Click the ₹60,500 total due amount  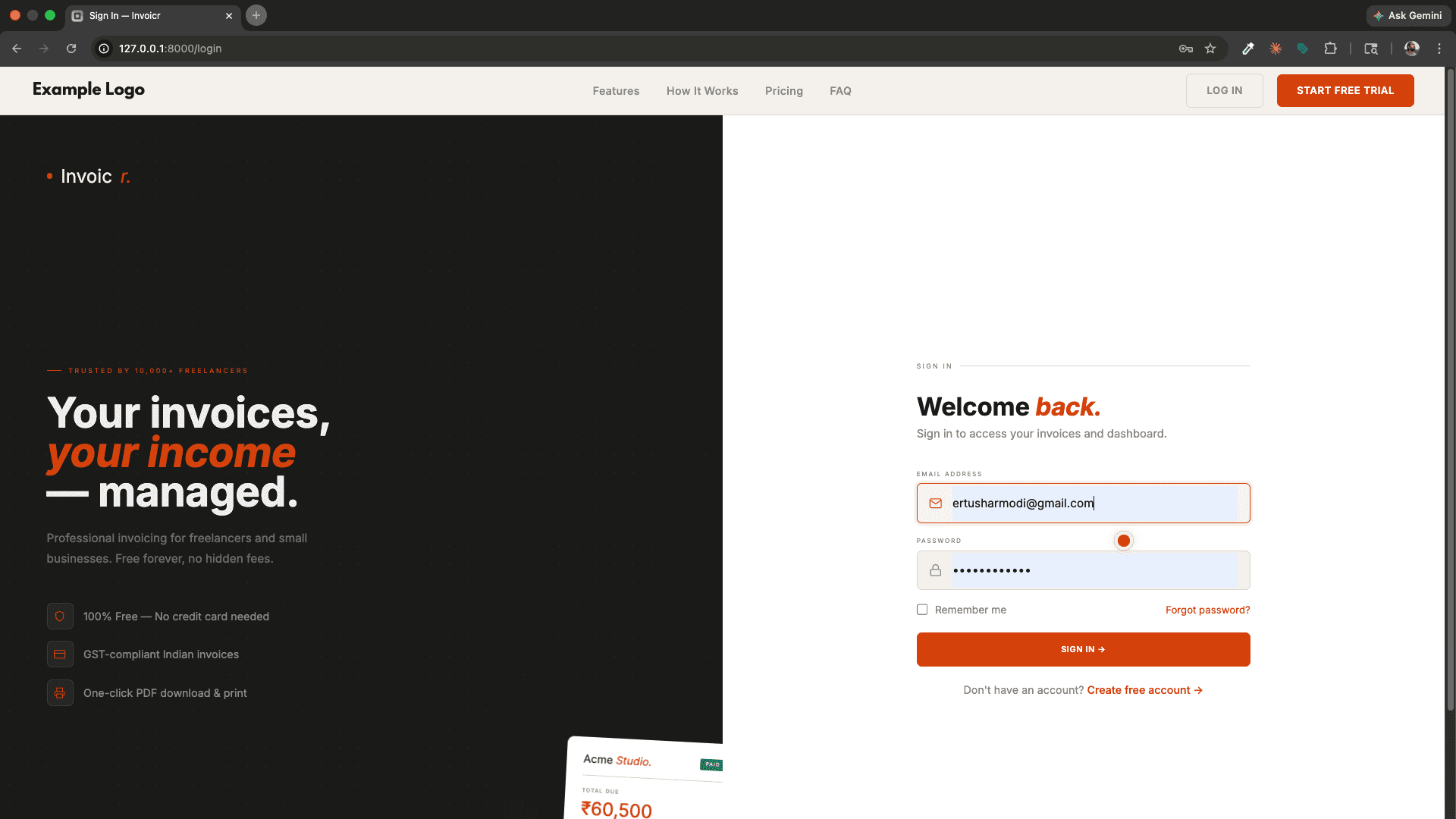click(x=617, y=809)
